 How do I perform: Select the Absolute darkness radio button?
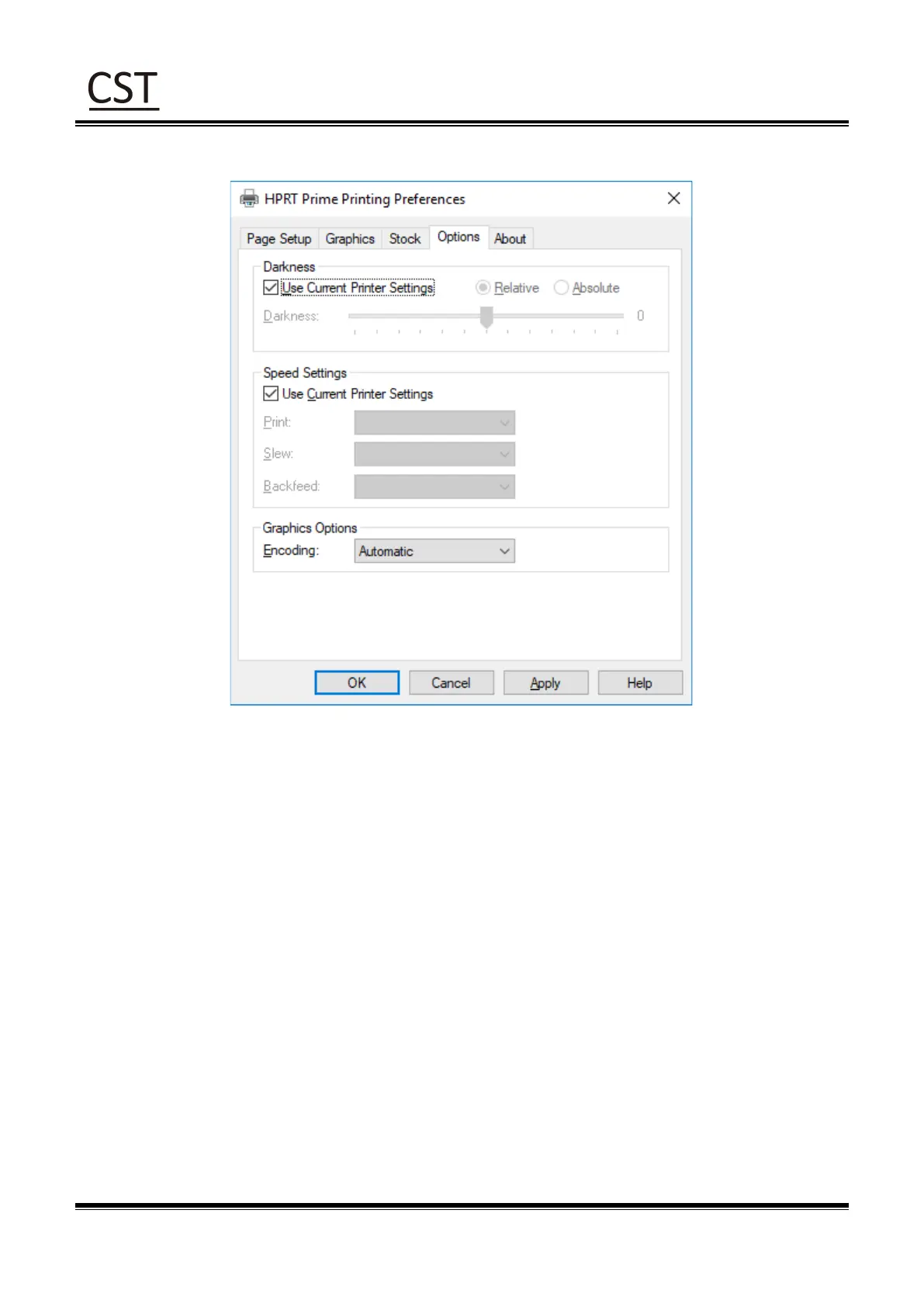click(x=561, y=288)
